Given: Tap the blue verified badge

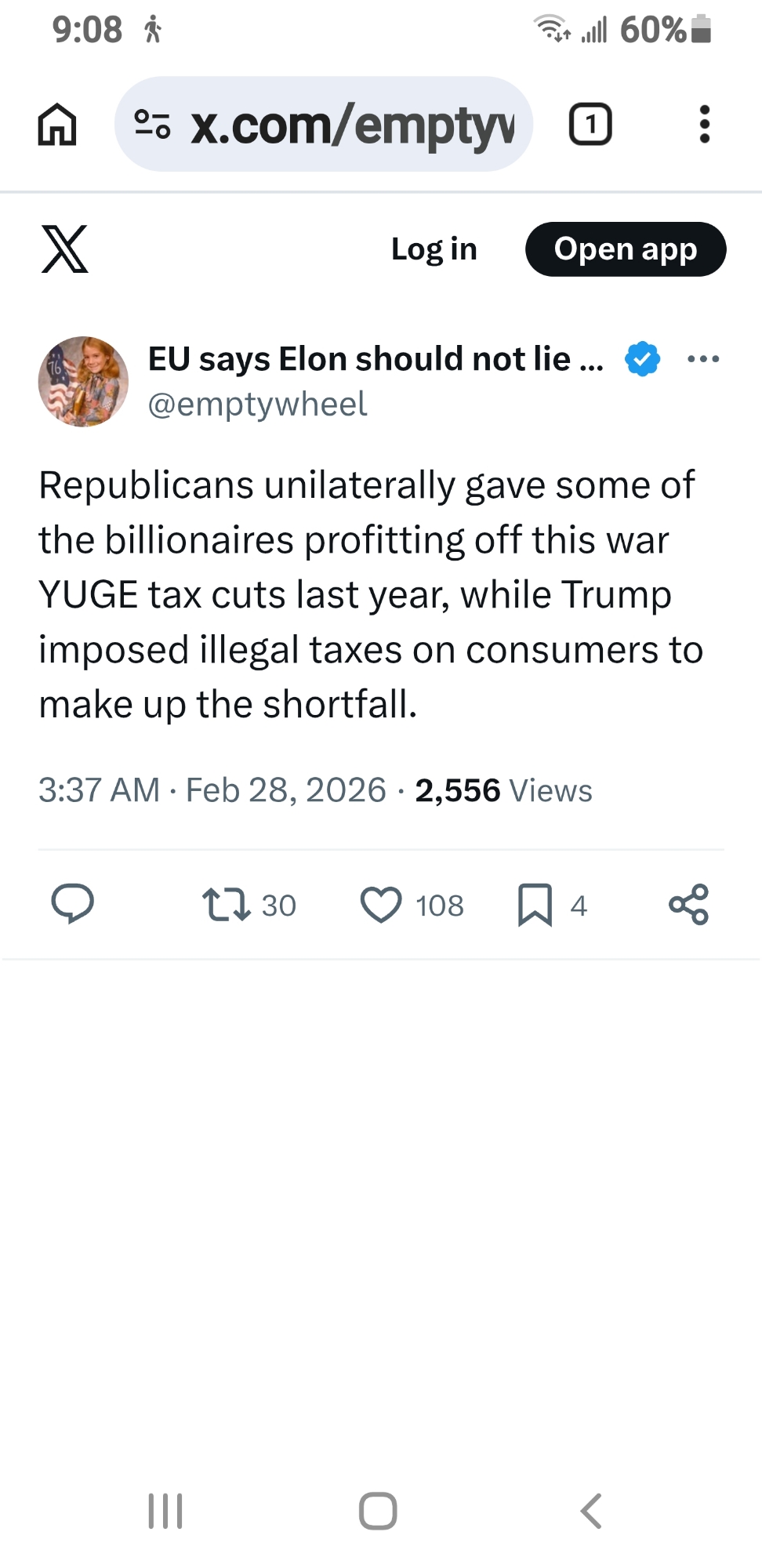Looking at the screenshot, I should click(642, 359).
